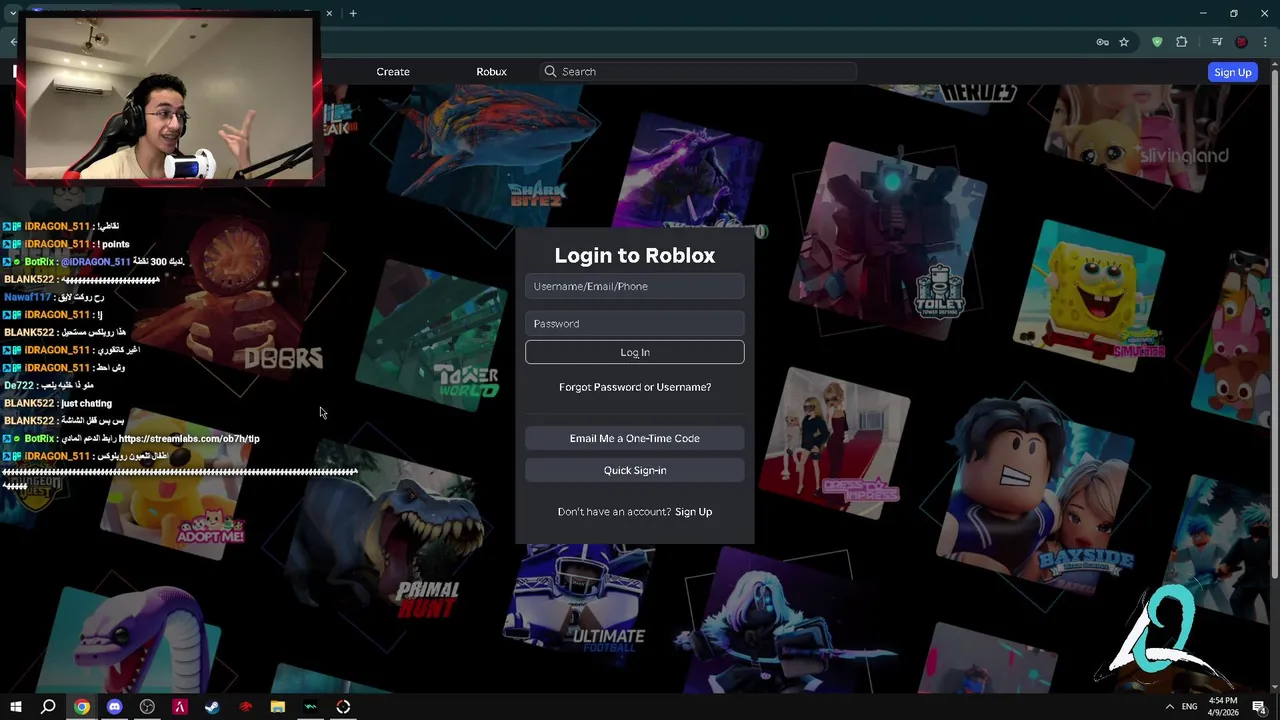Open the teal waveform app on taskbar

click(310, 707)
